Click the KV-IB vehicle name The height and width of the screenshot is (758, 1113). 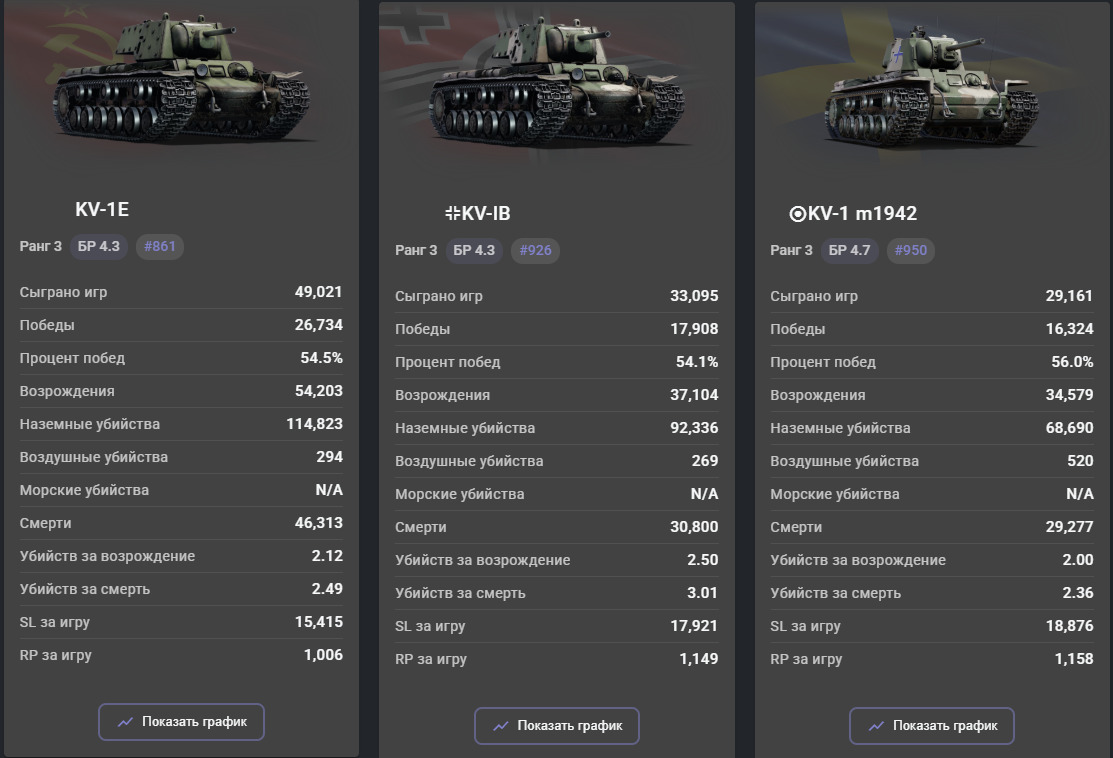pyautogui.click(x=486, y=213)
